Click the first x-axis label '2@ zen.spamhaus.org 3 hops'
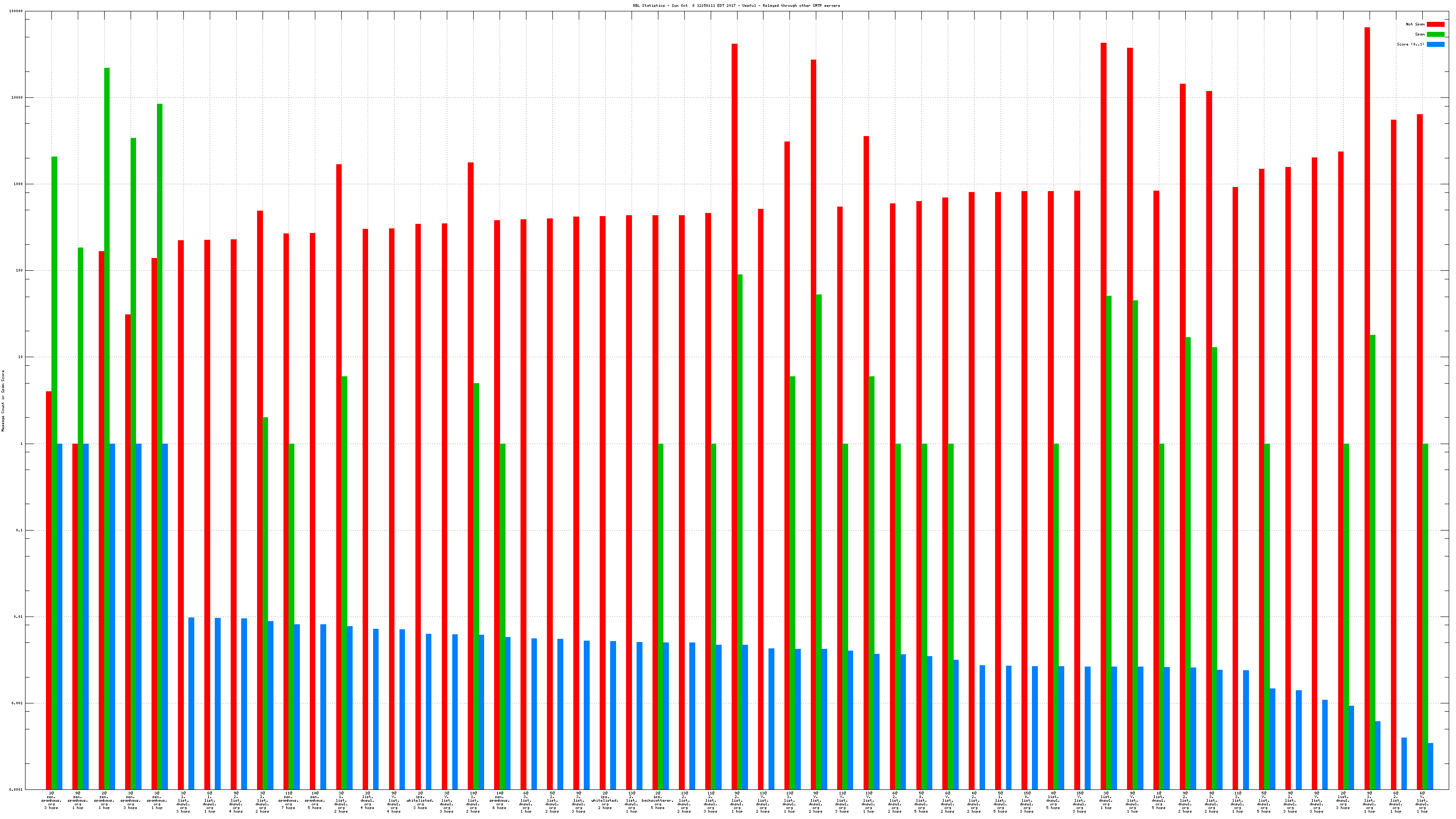 [x=51, y=800]
